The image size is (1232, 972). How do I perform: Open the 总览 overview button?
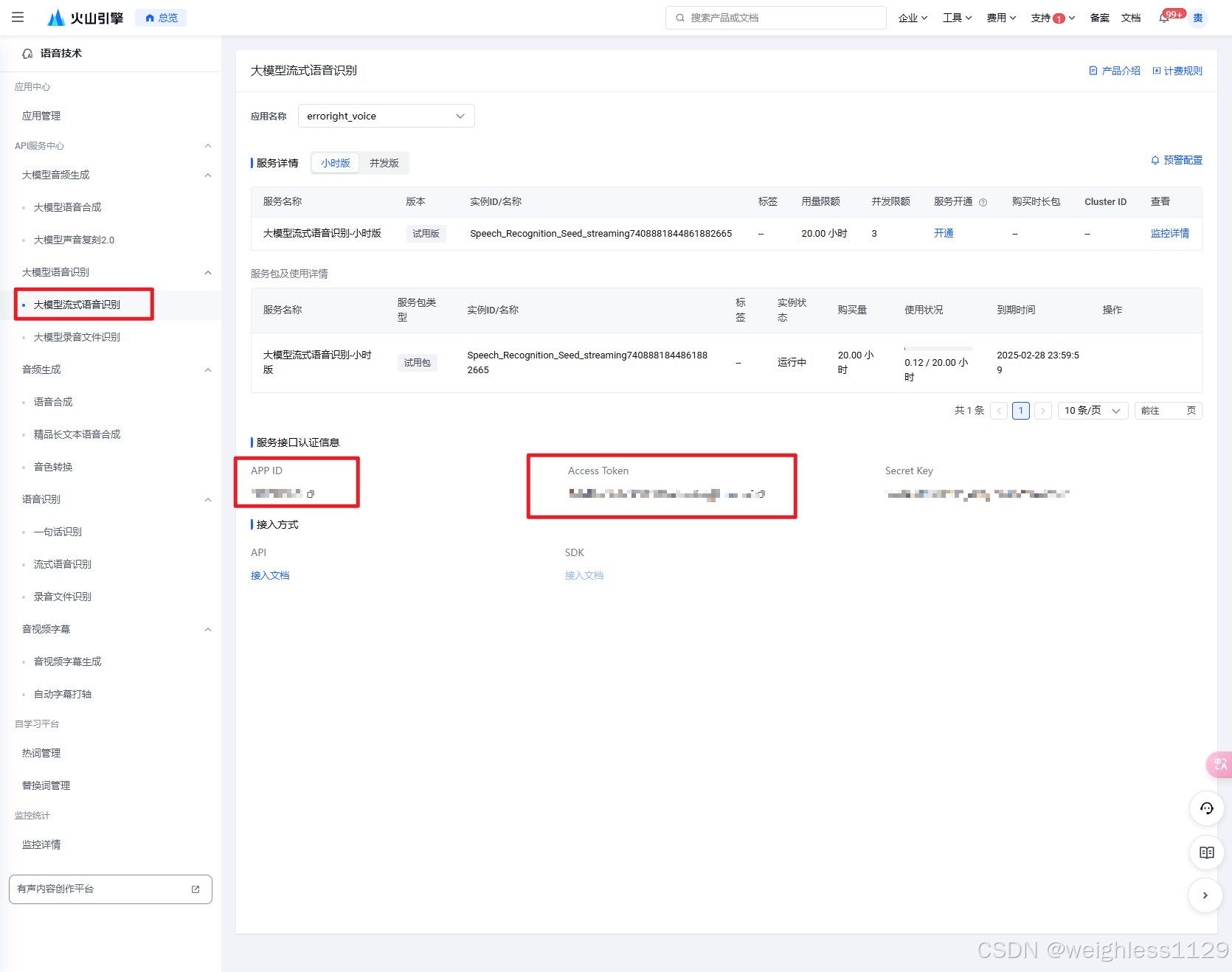point(161,18)
